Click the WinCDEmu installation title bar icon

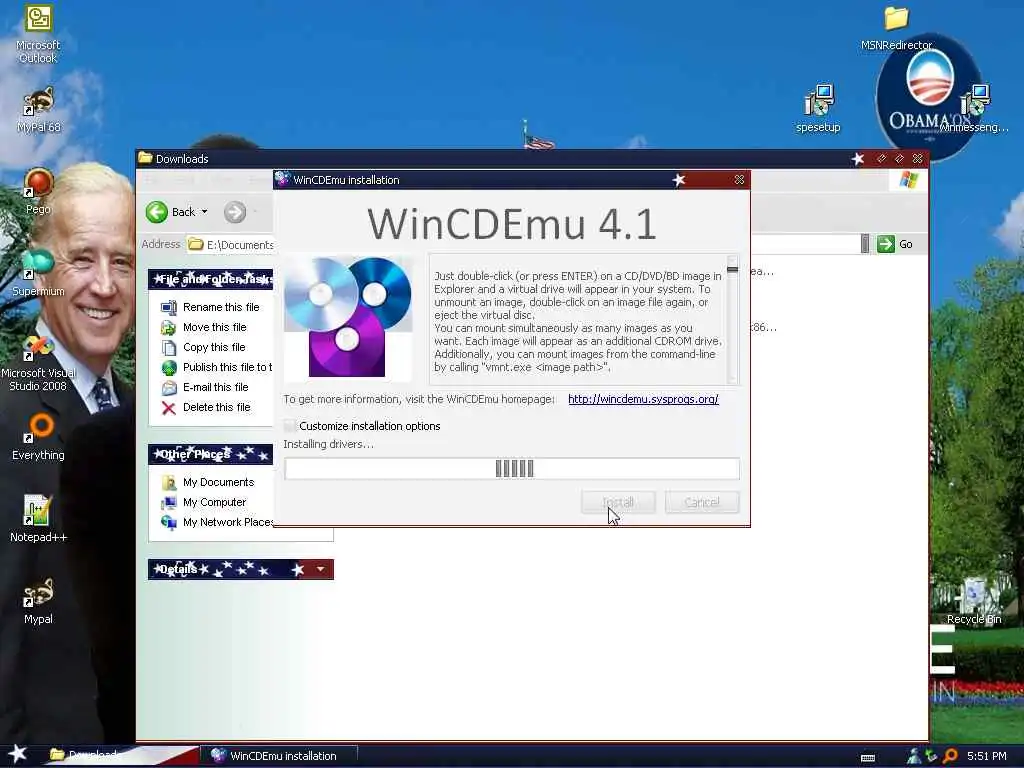(282, 179)
